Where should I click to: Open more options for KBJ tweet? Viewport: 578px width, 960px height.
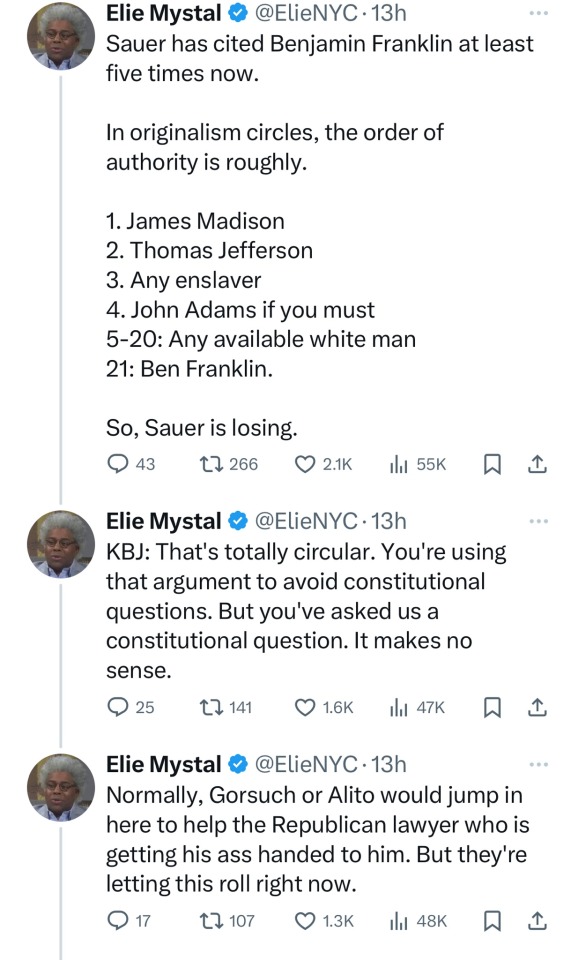tap(538, 521)
